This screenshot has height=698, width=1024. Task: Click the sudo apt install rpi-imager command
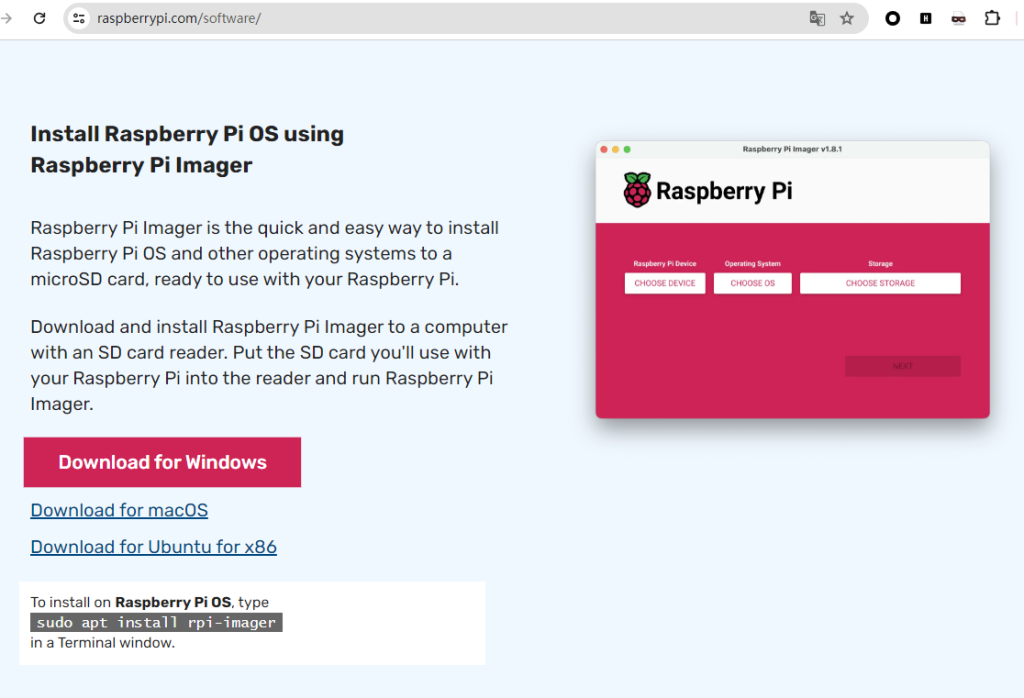156,623
